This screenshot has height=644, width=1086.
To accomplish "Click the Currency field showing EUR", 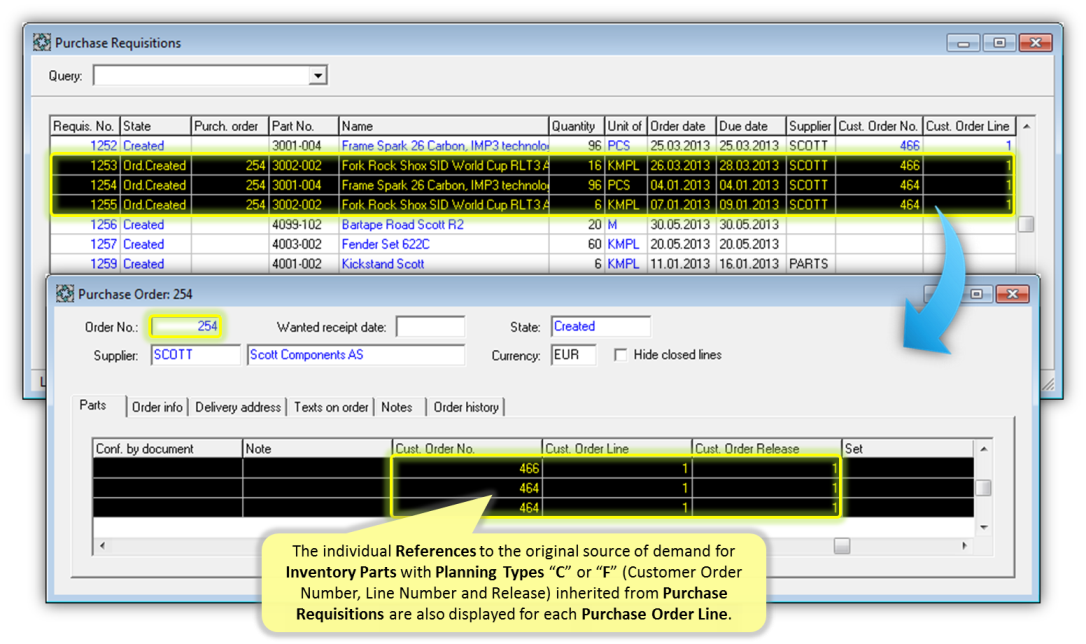I will click(573, 355).
